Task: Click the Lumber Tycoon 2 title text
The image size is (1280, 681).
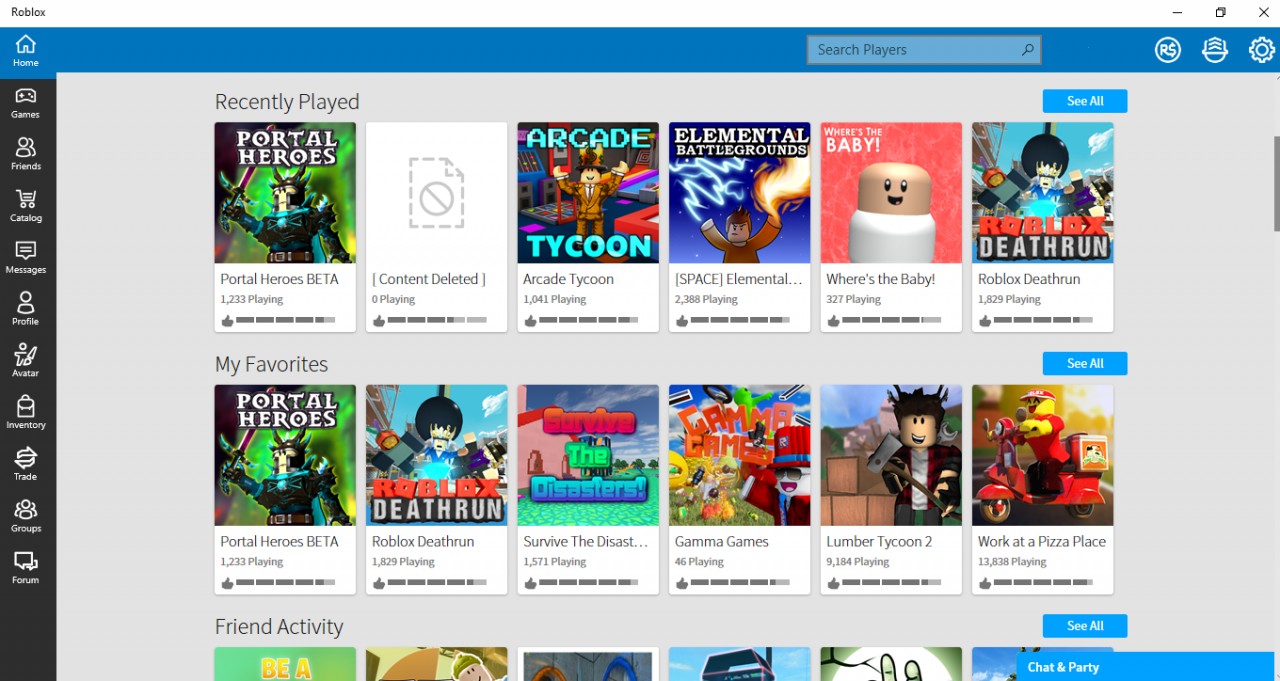Action: pyautogui.click(x=879, y=541)
